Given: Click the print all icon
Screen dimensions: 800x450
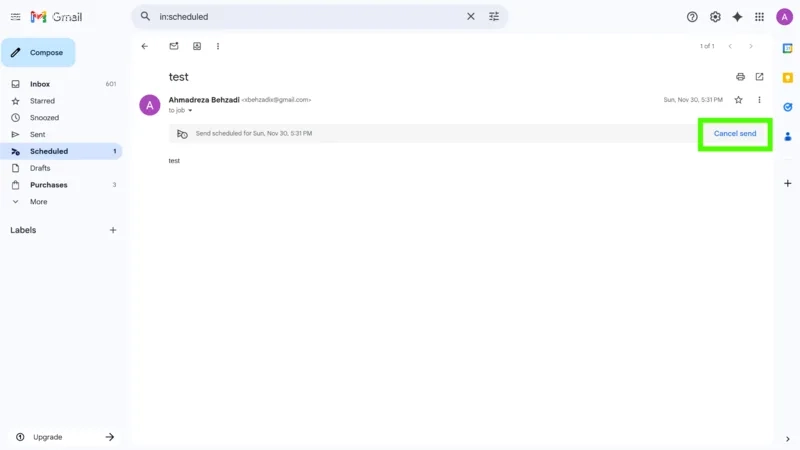Looking at the screenshot, I should (x=740, y=77).
